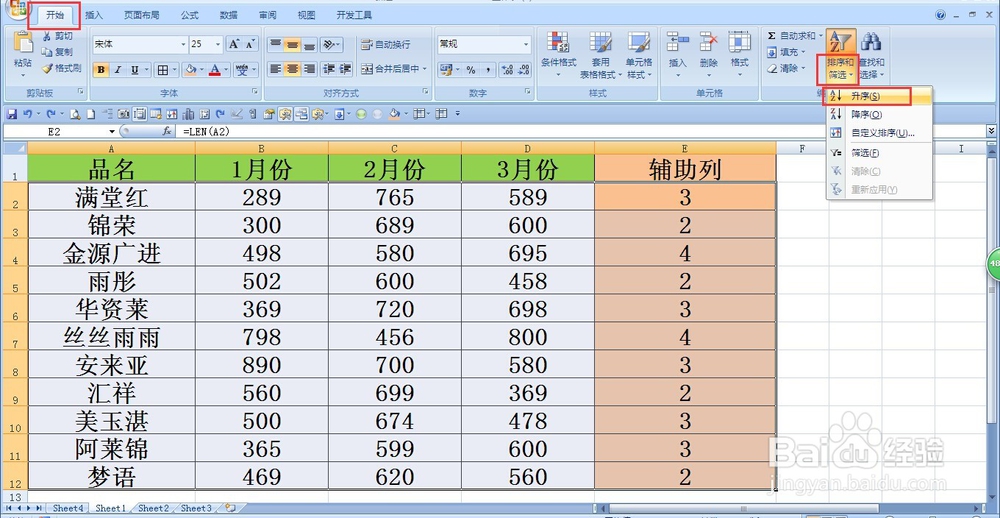Open Cell Styles (单元格样式)
This screenshot has height=518, width=1000.
coord(638,55)
